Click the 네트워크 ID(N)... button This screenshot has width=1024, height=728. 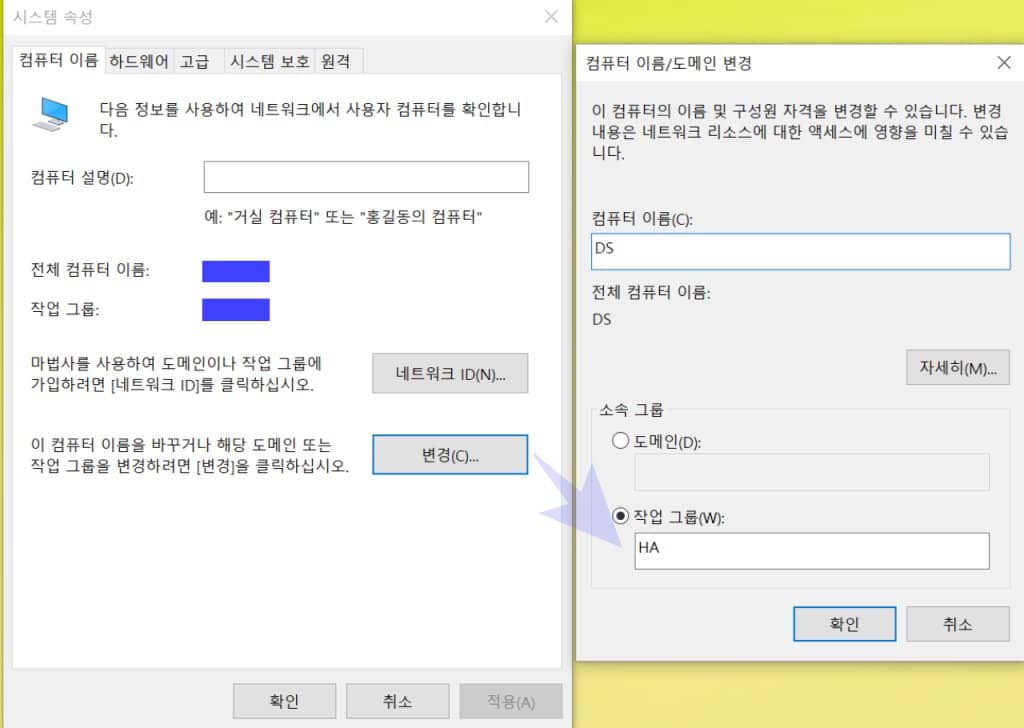450,374
